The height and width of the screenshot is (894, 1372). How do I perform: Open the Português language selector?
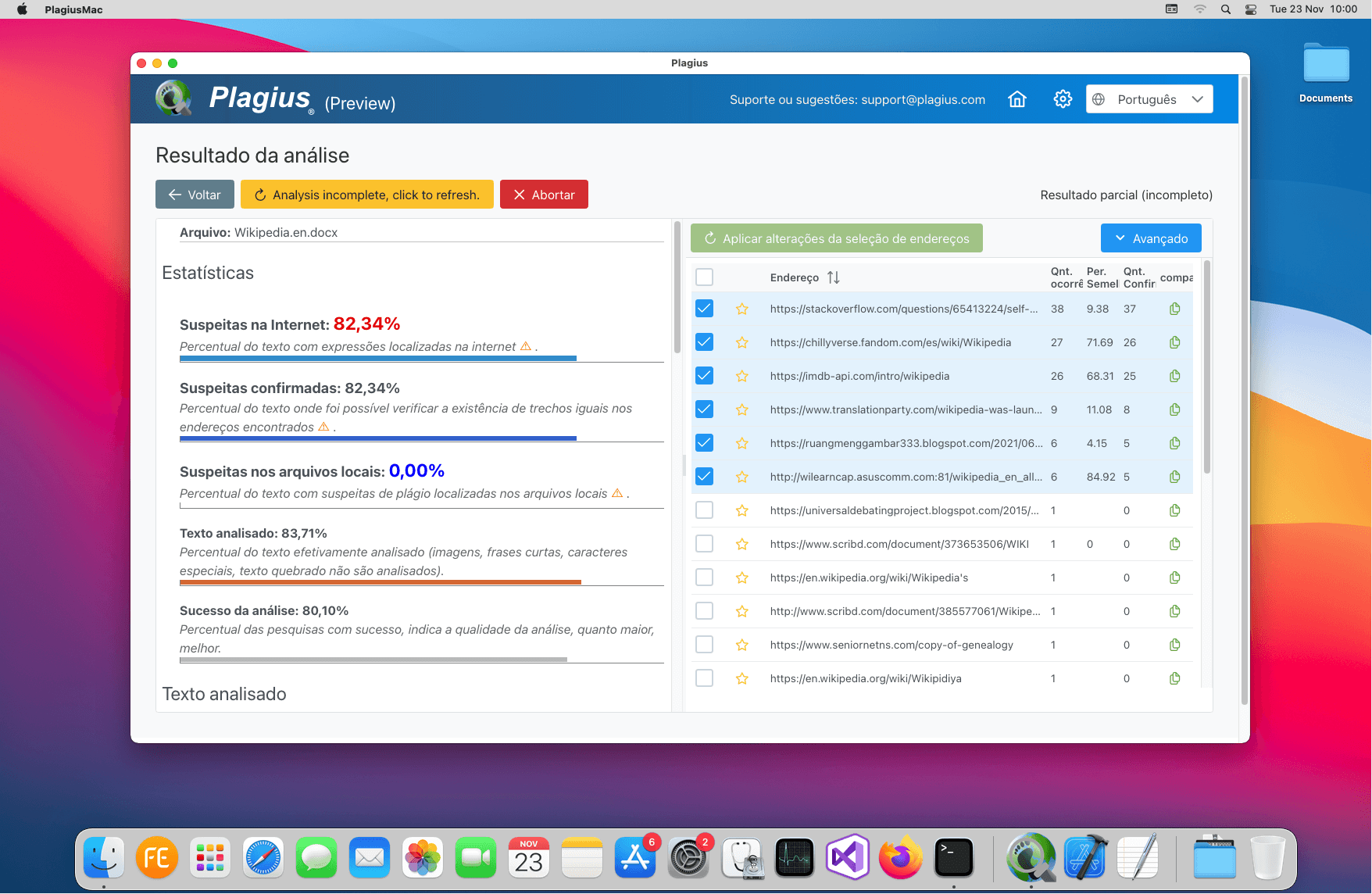1149,98
